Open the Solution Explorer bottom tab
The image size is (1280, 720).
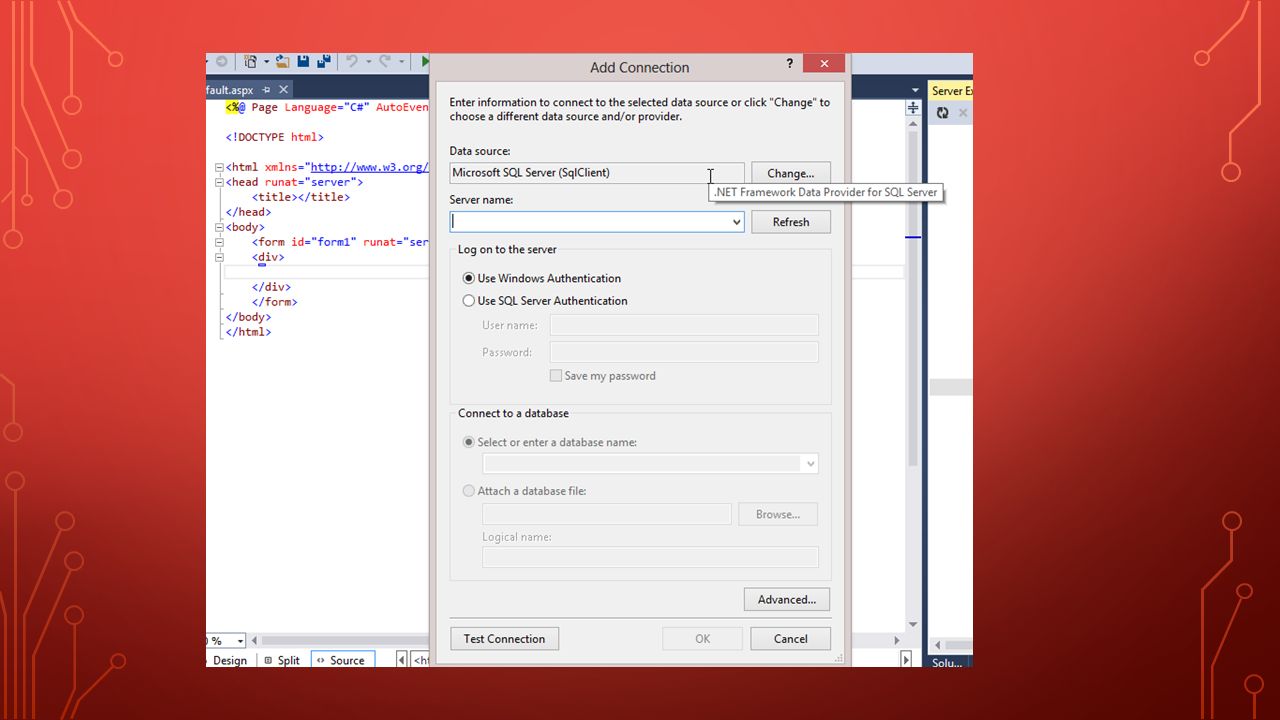947,662
